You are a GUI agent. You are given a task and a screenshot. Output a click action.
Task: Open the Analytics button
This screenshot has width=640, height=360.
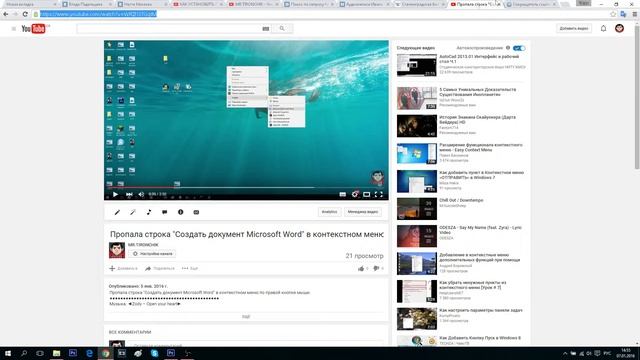click(329, 212)
